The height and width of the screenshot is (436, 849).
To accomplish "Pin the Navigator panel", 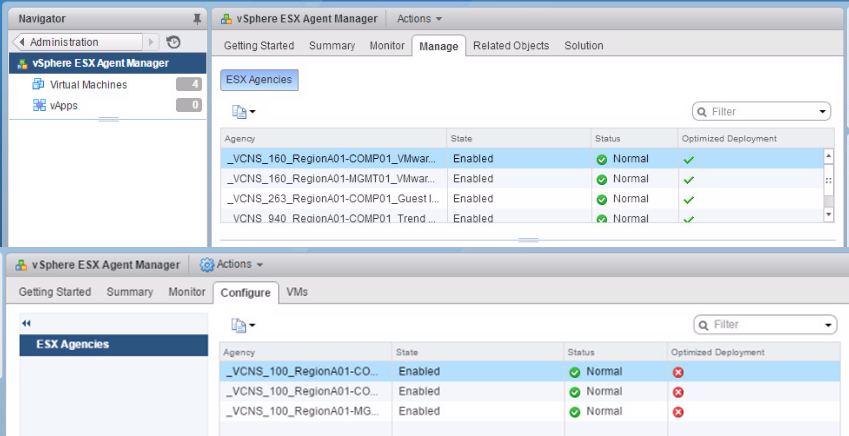I will pyautogui.click(x=197, y=19).
